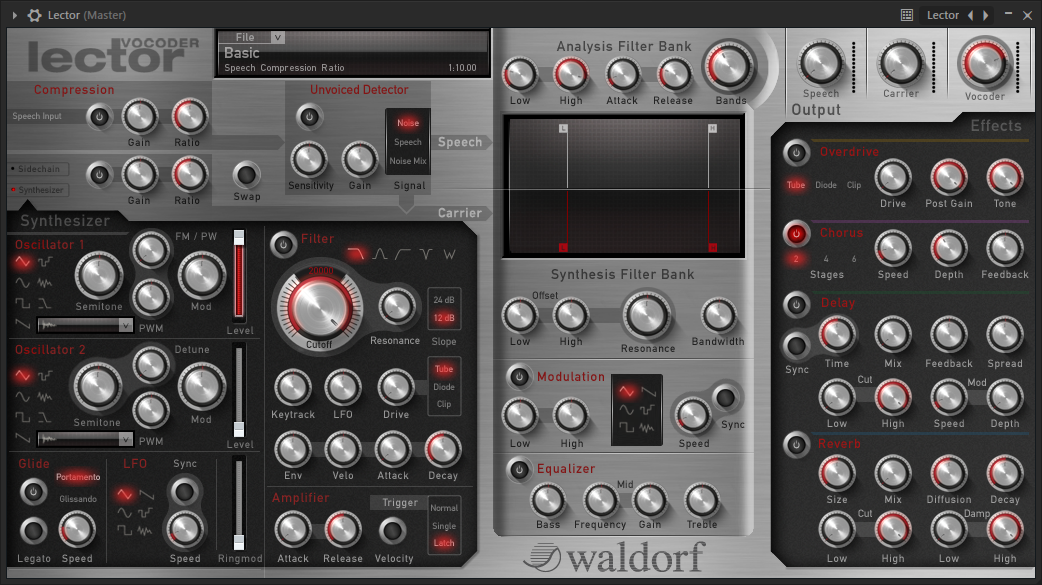Open the plugin settings gear icon

click(34, 15)
